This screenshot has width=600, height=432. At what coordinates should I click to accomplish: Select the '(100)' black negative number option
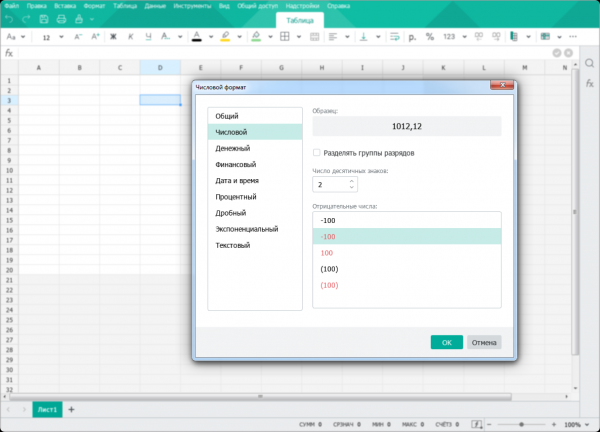(329, 269)
